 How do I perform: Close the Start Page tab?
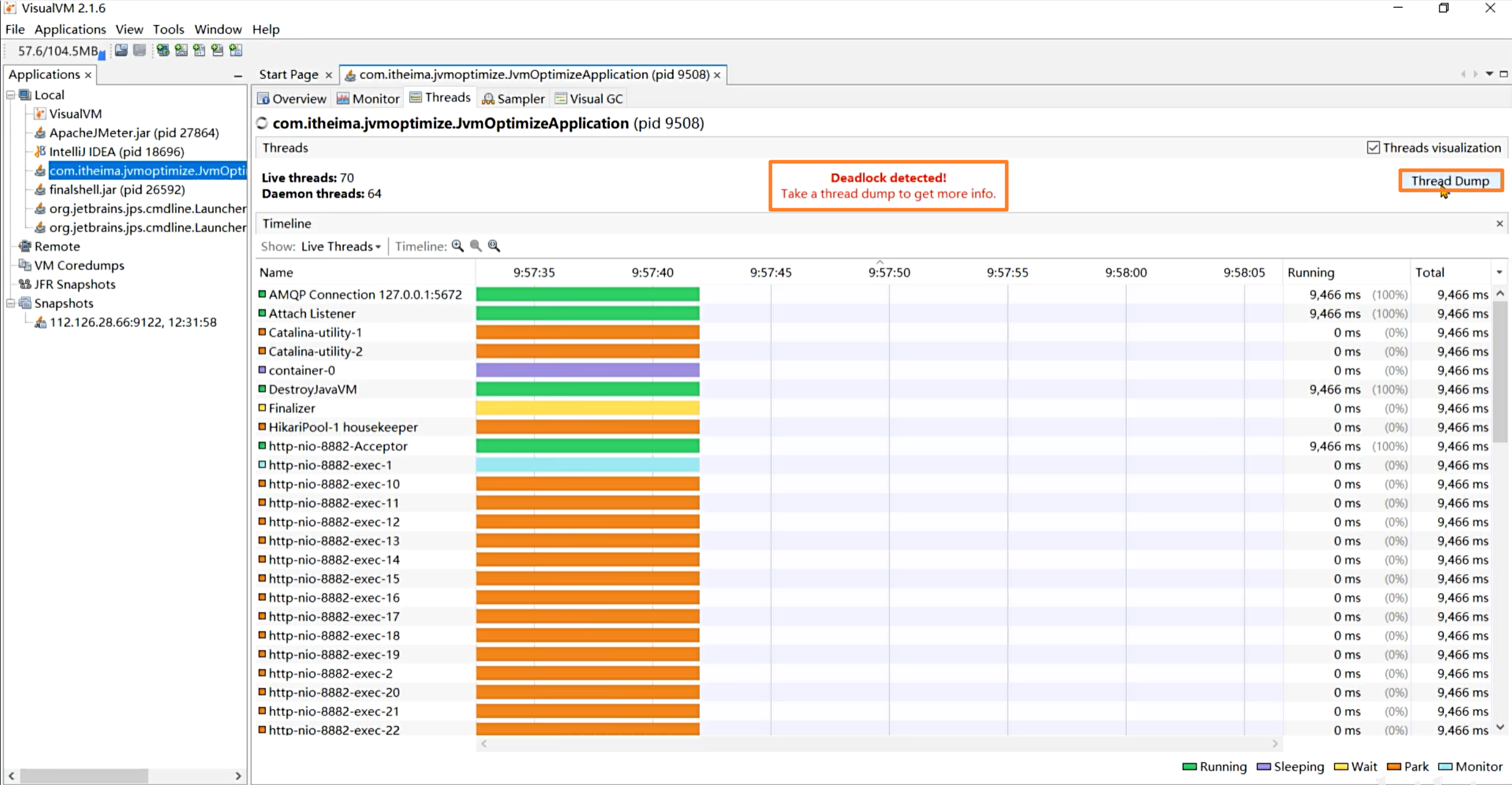tap(329, 75)
